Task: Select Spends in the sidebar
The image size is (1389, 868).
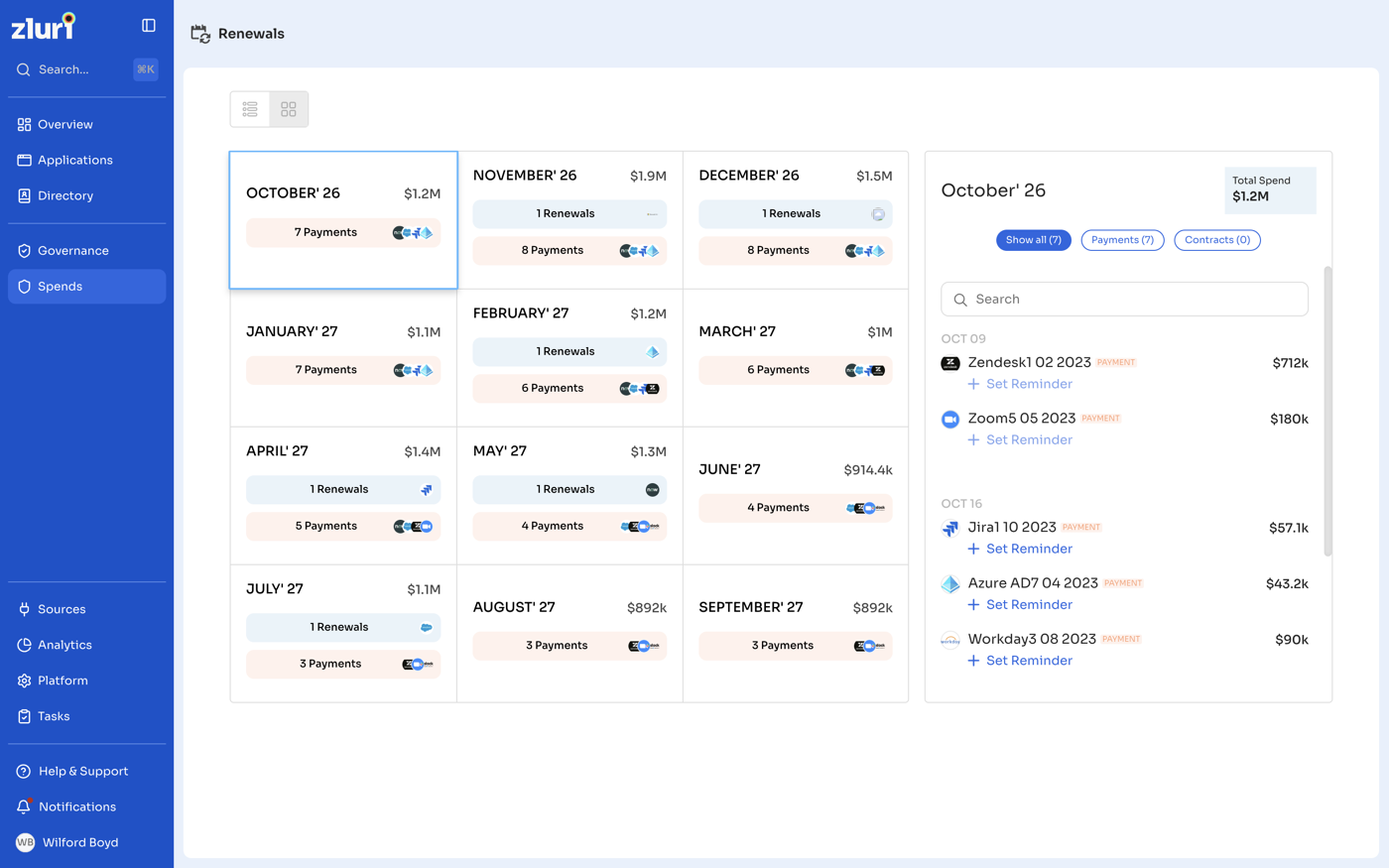Action: (x=87, y=287)
